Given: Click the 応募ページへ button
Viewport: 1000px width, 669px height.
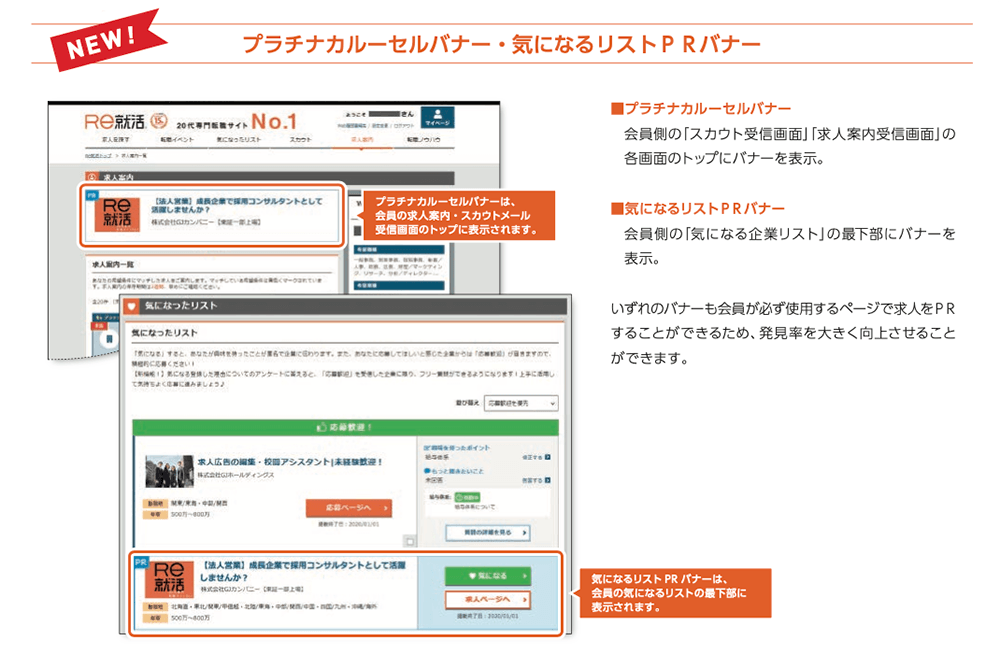Looking at the screenshot, I should 351,507.
